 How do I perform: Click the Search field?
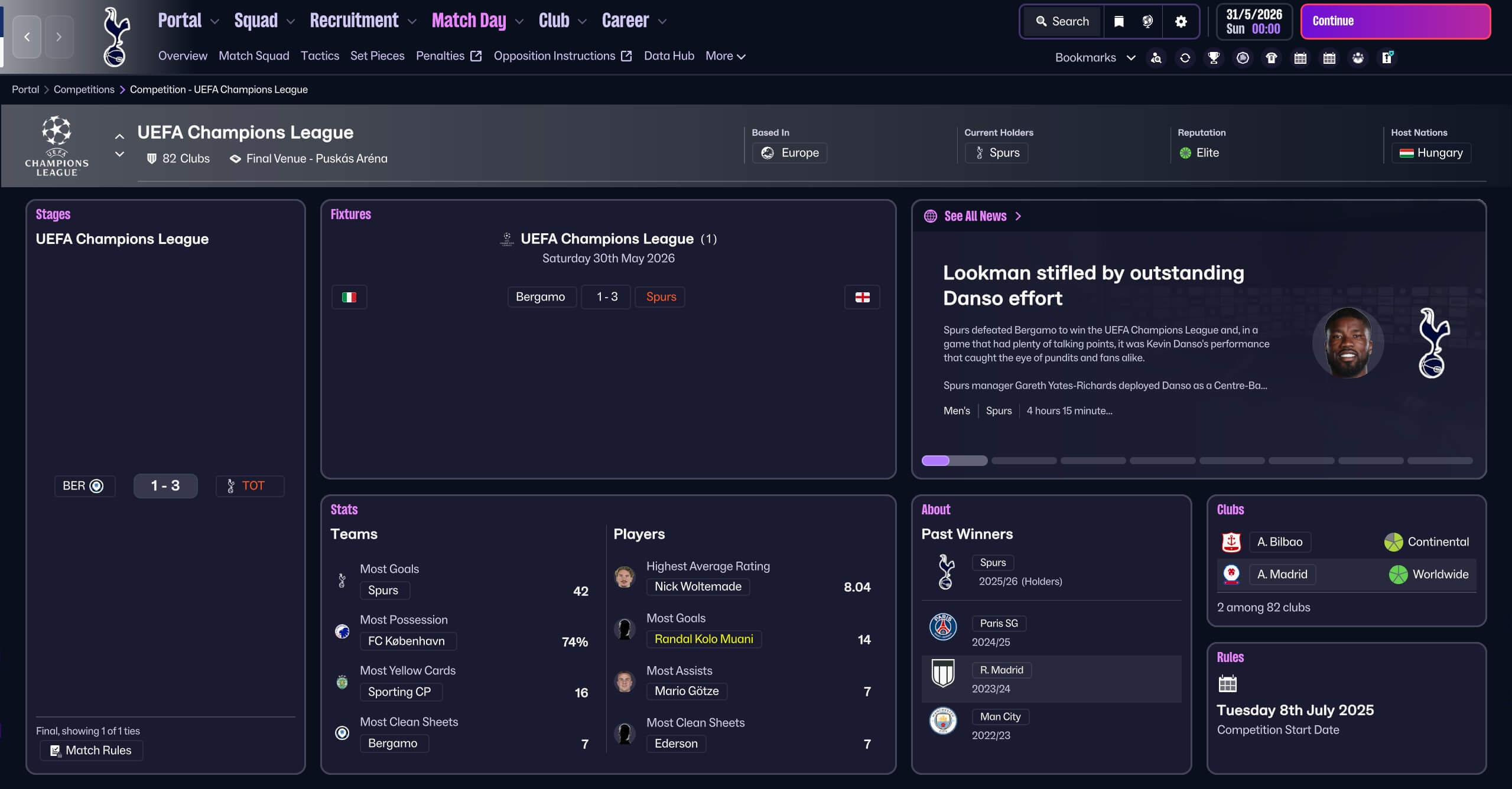pos(1062,21)
